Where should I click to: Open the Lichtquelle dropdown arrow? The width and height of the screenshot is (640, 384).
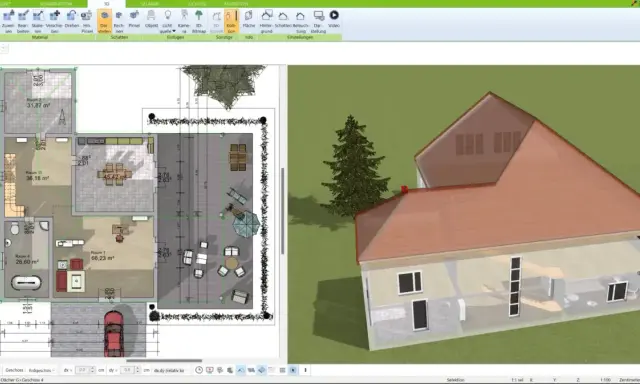tap(174, 31)
